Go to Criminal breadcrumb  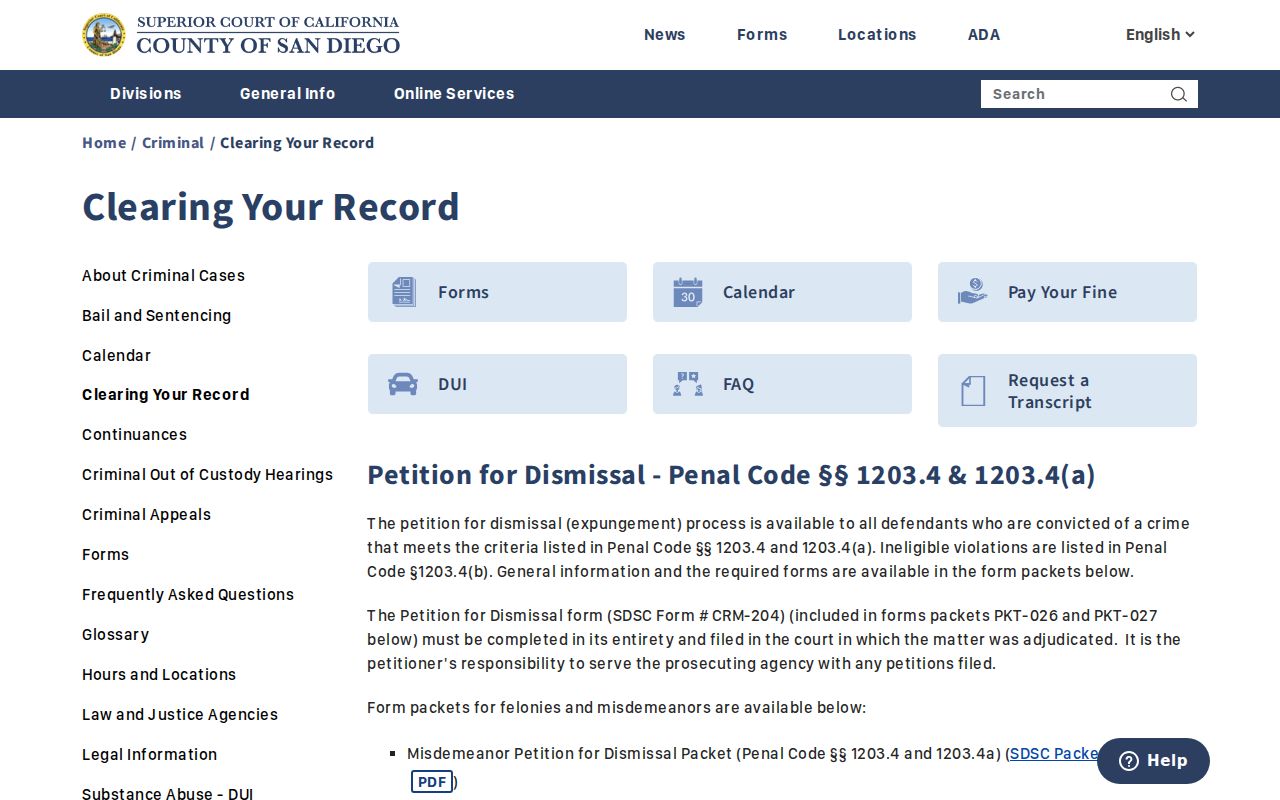[173, 143]
